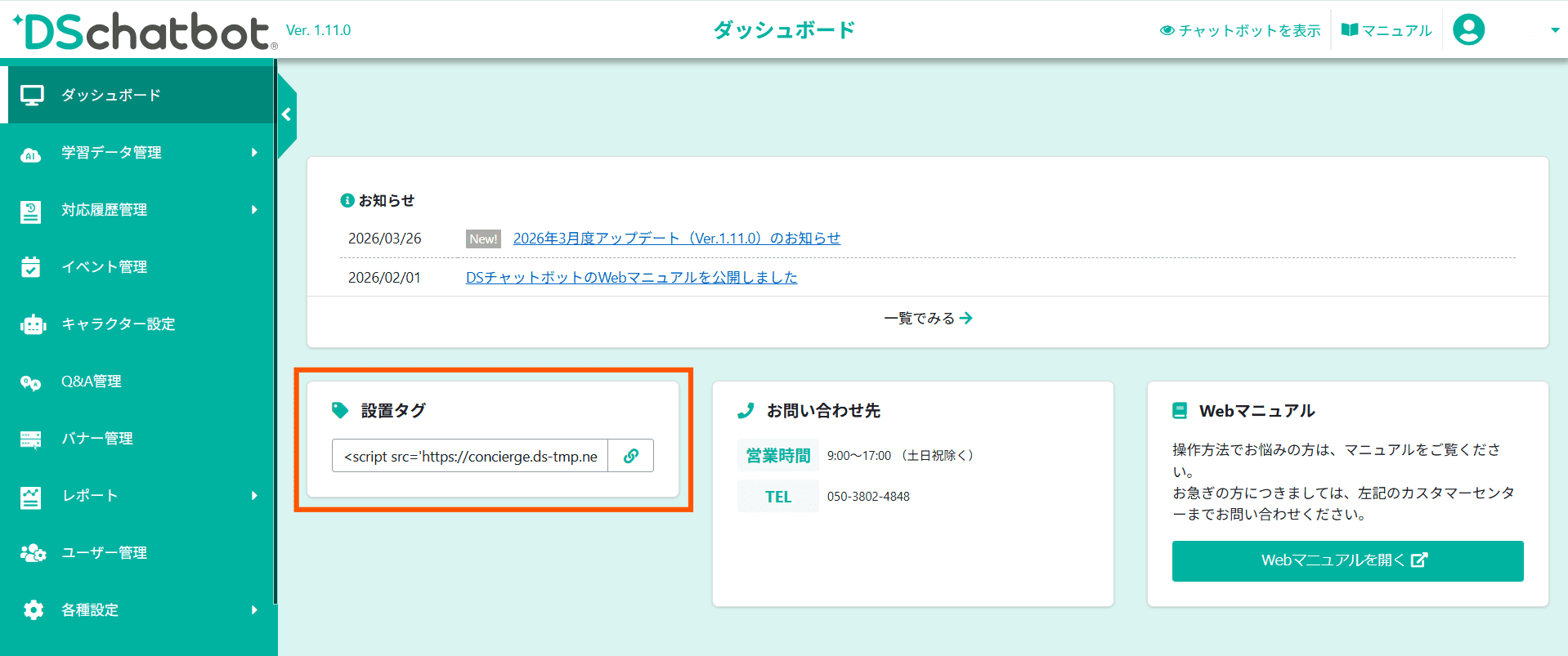Click the arrow icon next to 一覧でみる
Screen dimensions: 1568x656
pyautogui.click(x=966, y=318)
